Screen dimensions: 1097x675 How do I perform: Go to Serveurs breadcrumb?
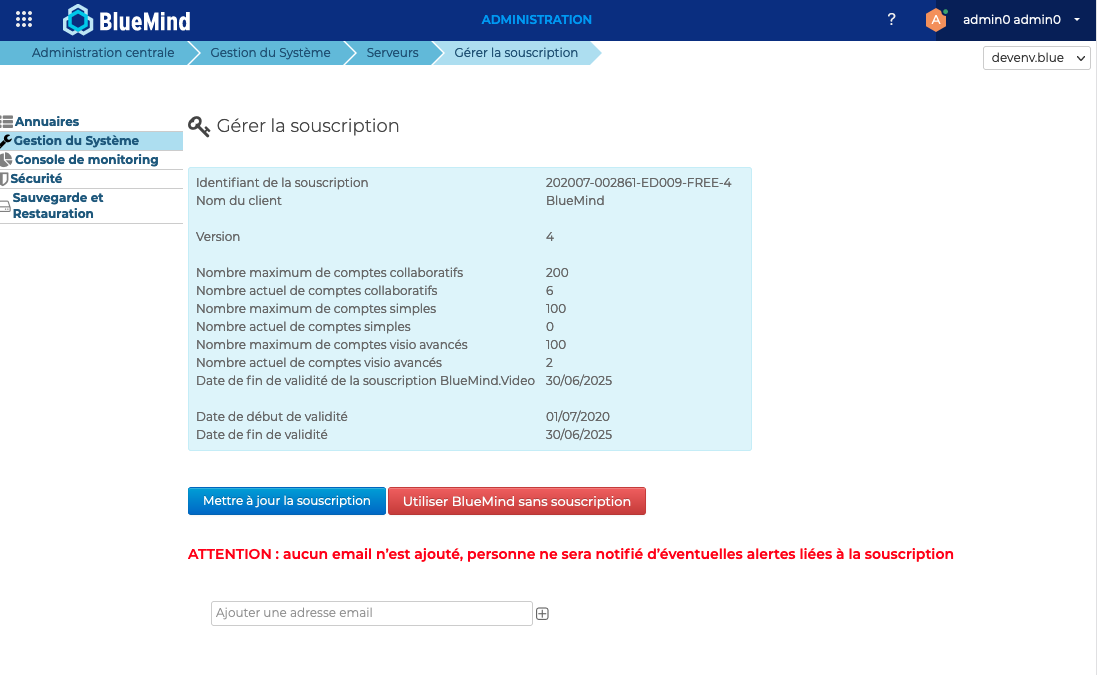click(392, 52)
